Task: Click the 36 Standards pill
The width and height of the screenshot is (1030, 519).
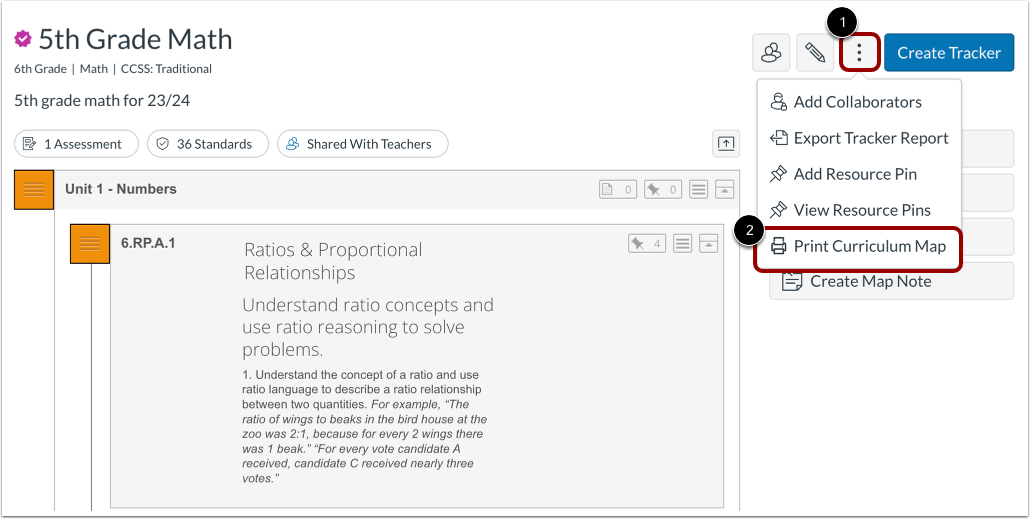Action: pyautogui.click(x=208, y=144)
